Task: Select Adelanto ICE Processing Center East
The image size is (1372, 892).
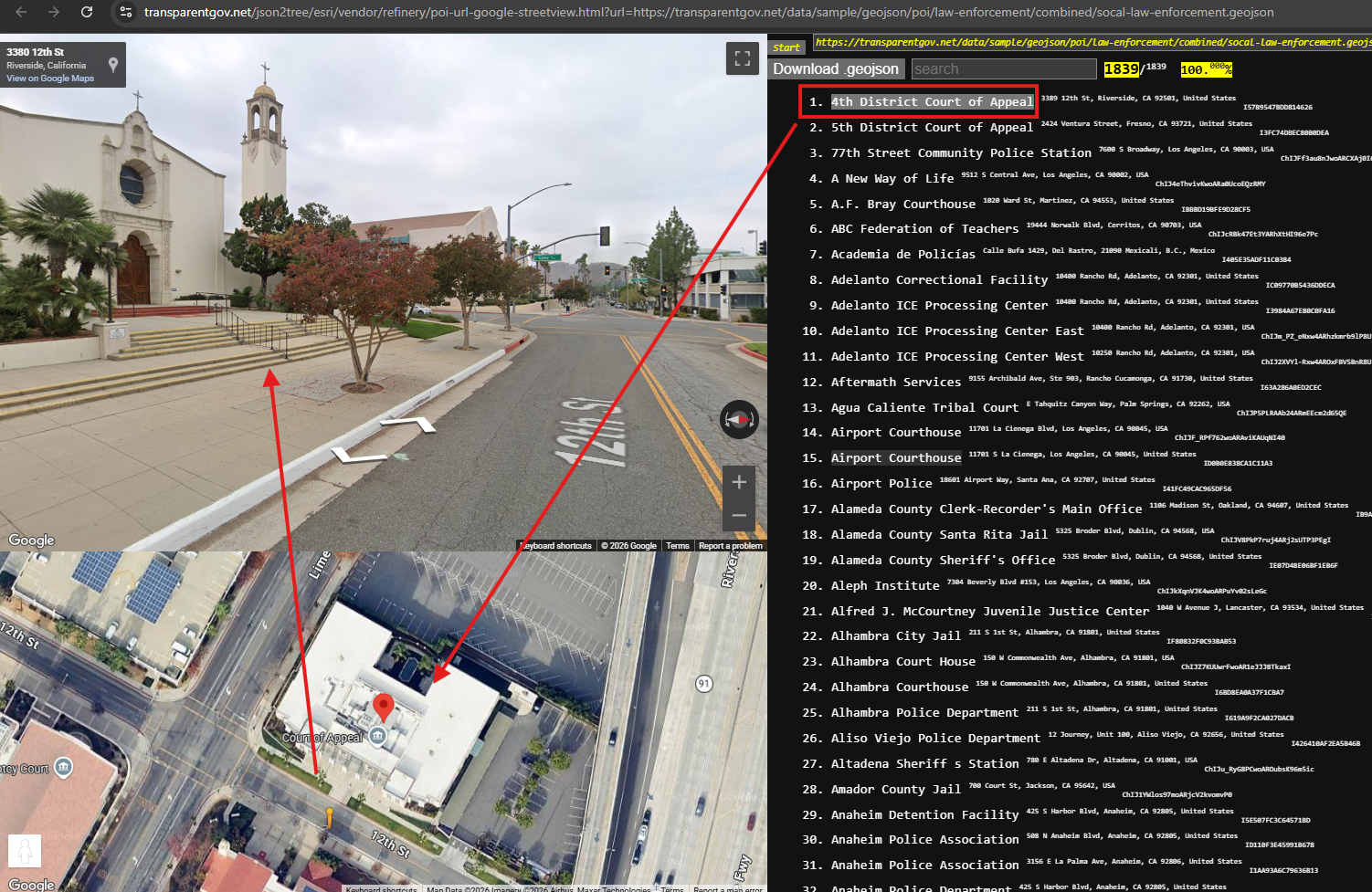Action: click(x=957, y=331)
